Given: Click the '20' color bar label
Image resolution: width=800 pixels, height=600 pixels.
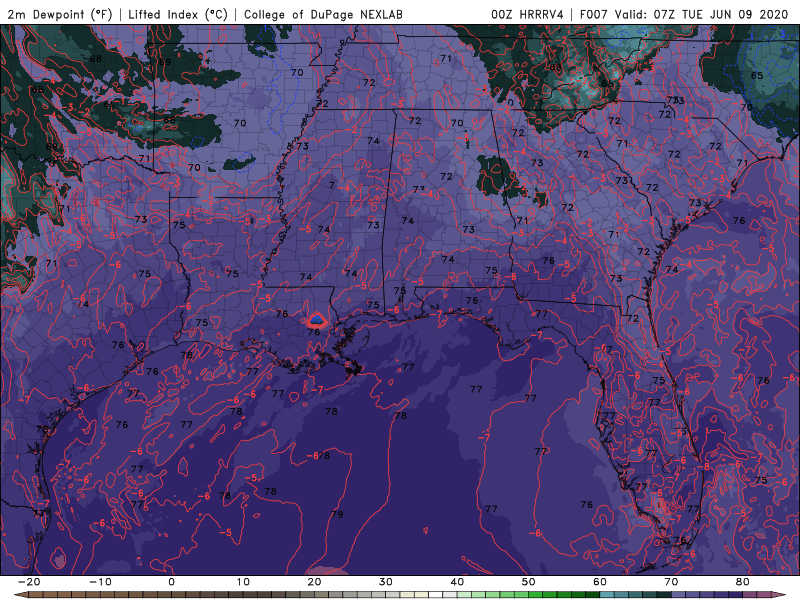Looking at the screenshot, I should [314, 582].
